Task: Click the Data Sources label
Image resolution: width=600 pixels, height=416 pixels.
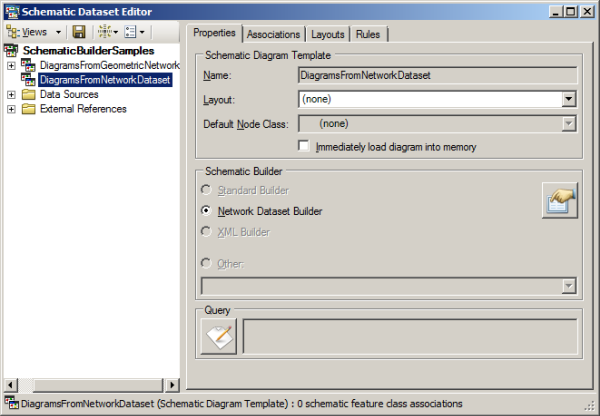Action: click(x=69, y=94)
